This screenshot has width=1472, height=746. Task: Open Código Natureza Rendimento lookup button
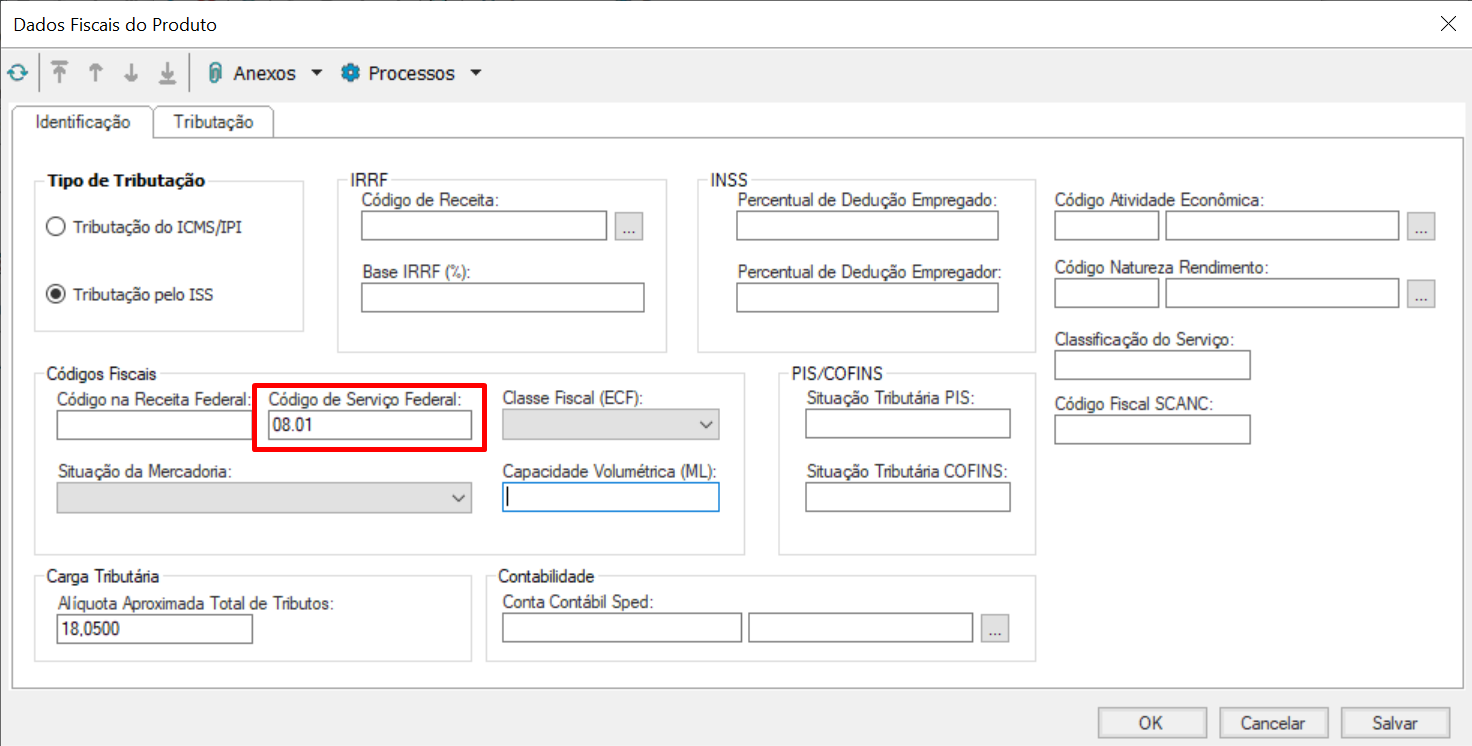(x=1421, y=293)
